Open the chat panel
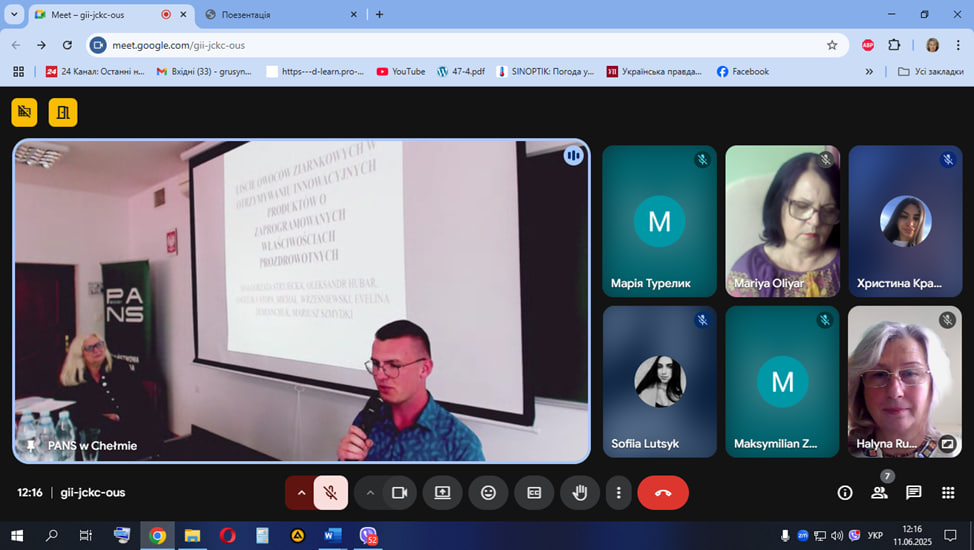Screen dimensions: 974x550 [x=913, y=492]
